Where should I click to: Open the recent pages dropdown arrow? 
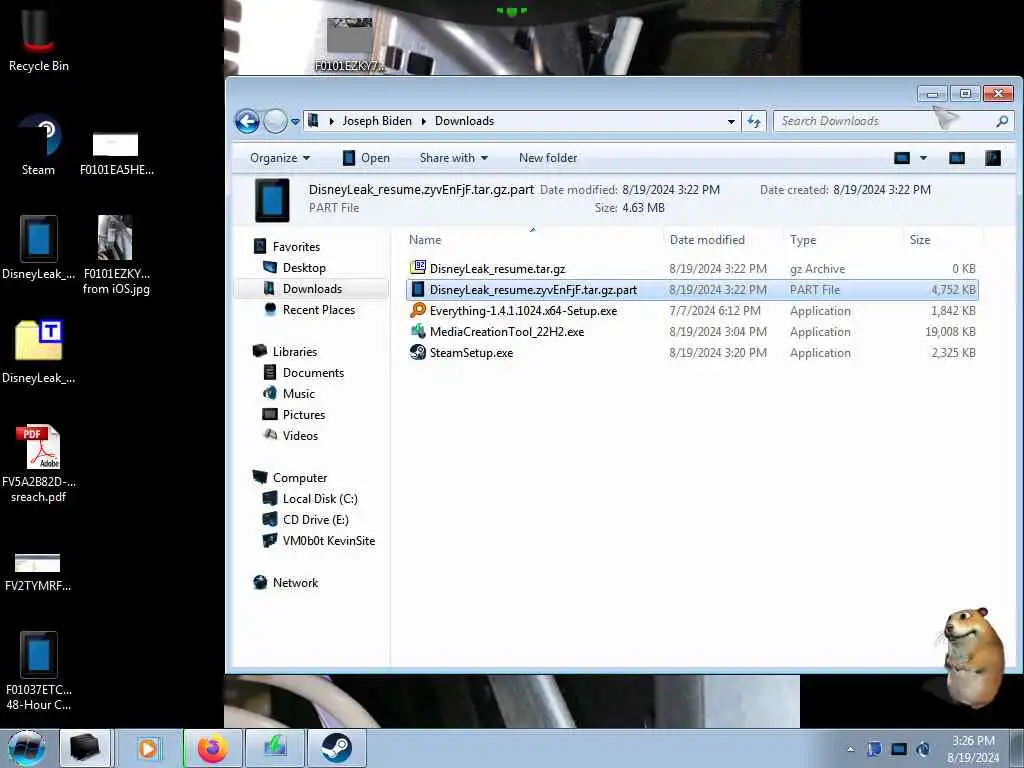[x=295, y=121]
